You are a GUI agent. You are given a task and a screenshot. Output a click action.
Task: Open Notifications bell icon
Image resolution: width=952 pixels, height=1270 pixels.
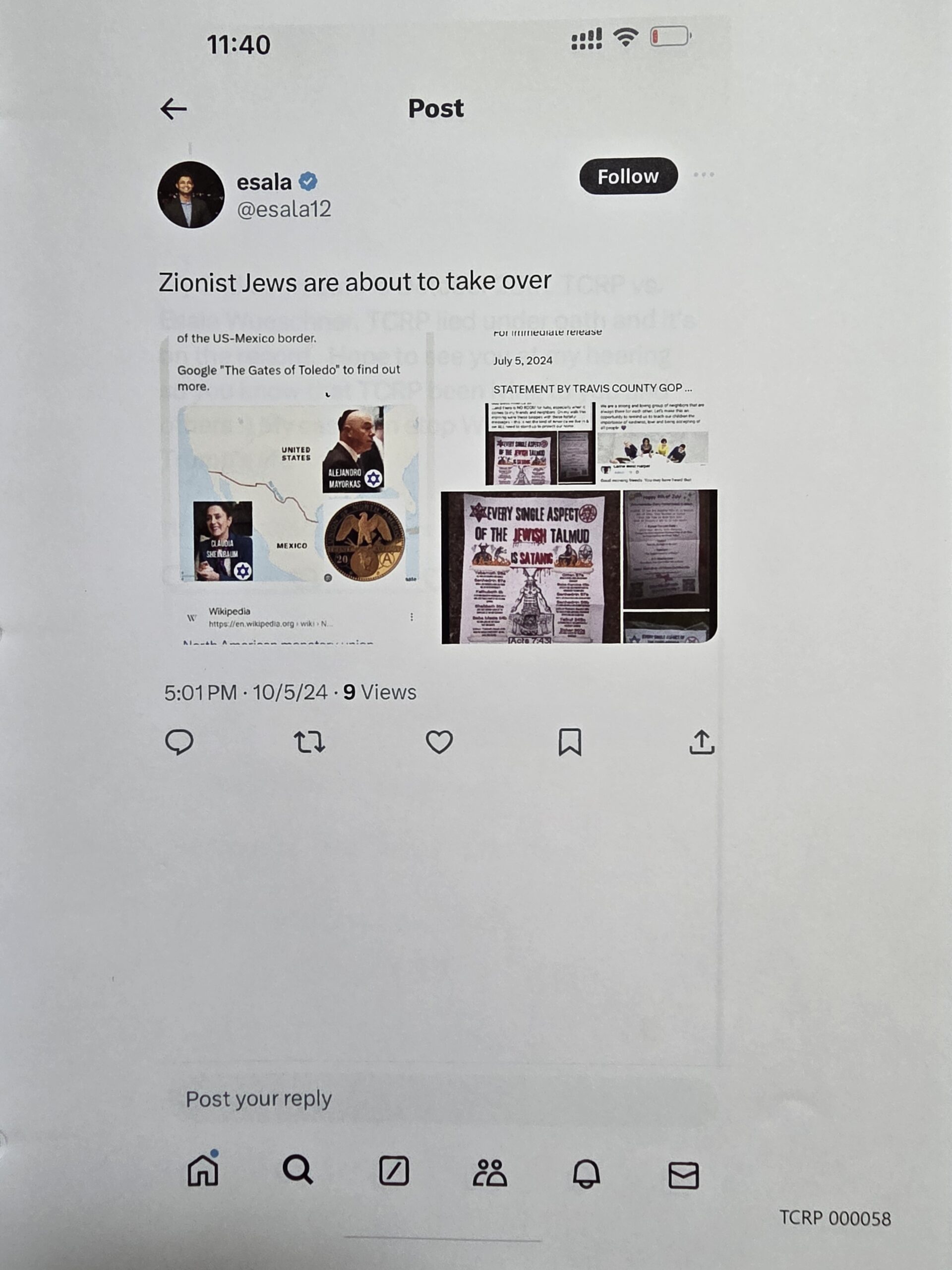[x=587, y=1174]
